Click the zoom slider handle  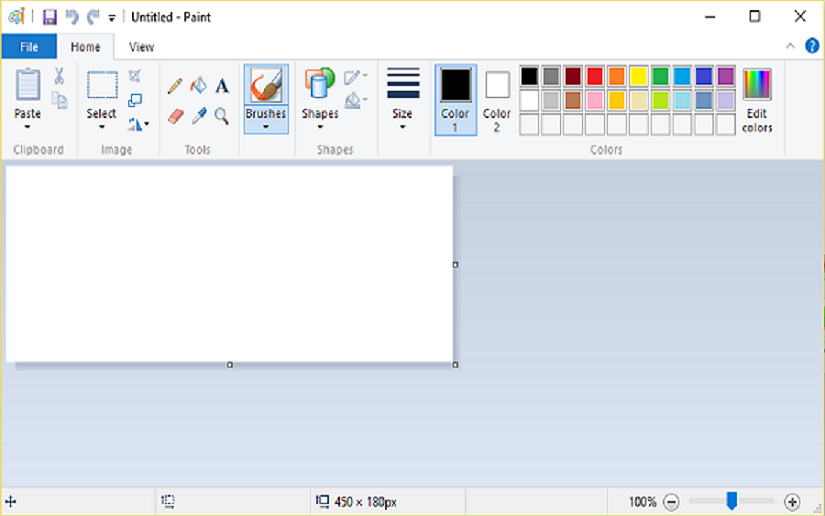[732, 500]
